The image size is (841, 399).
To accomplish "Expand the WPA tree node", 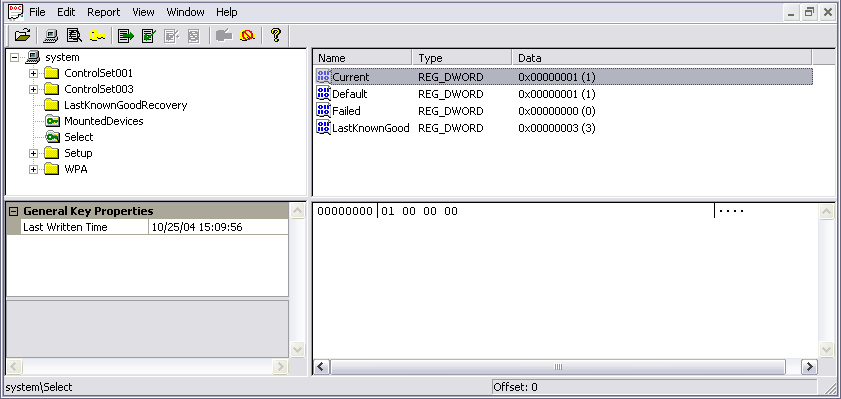I will click(x=34, y=170).
